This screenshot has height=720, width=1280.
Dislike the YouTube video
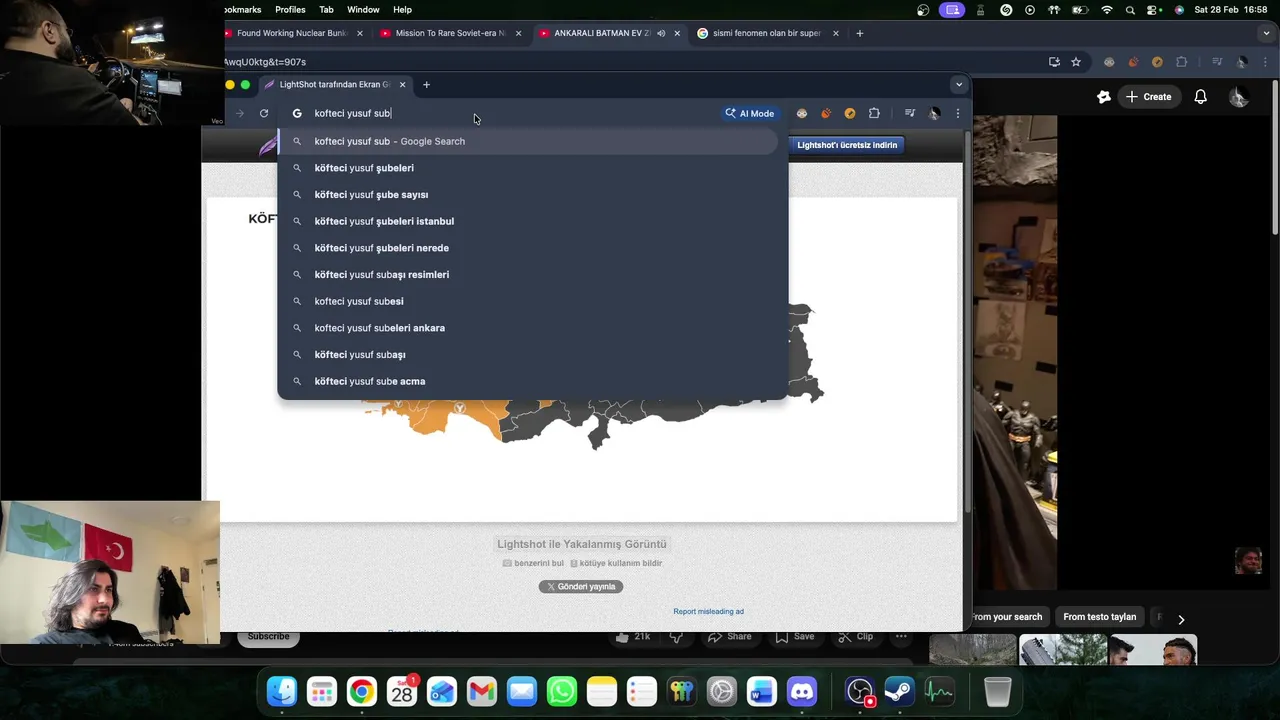[677, 637]
